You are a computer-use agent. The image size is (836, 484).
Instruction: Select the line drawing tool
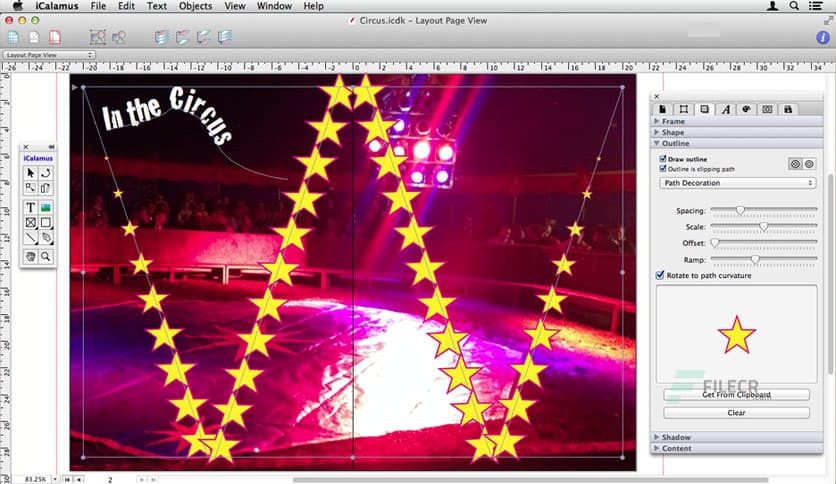(31, 238)
